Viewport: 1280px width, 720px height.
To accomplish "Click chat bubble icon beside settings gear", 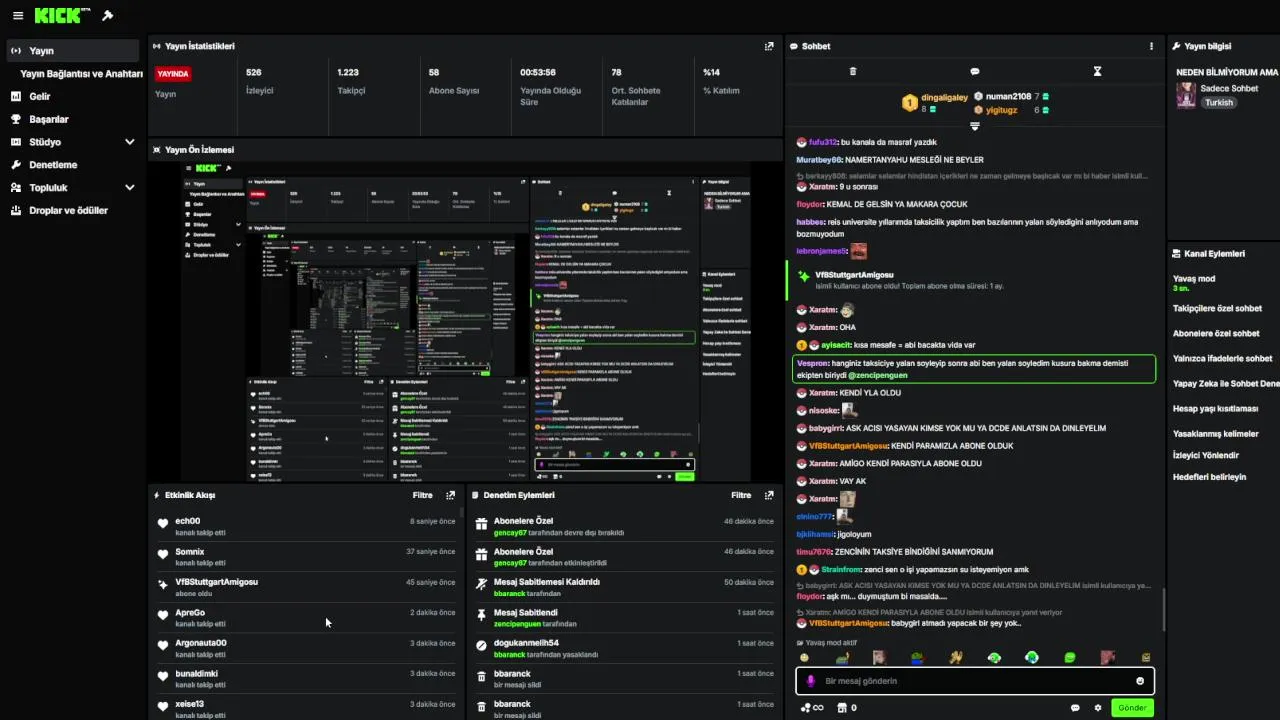I will click(1075, 708).
